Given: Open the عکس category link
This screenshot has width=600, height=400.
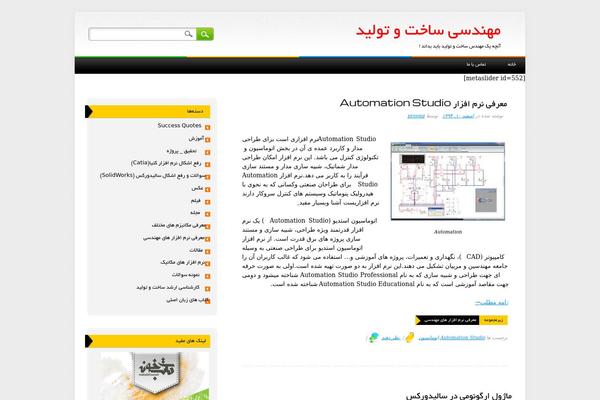Looking at the screenshot, I should [x=197, y=188].
